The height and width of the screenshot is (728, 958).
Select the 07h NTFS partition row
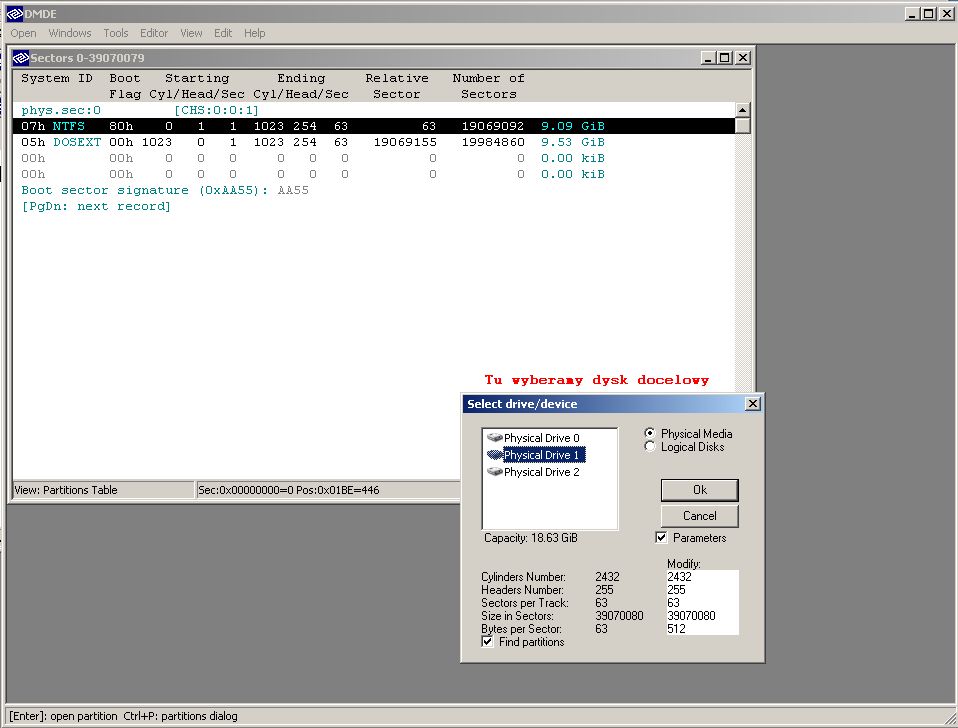373,126
